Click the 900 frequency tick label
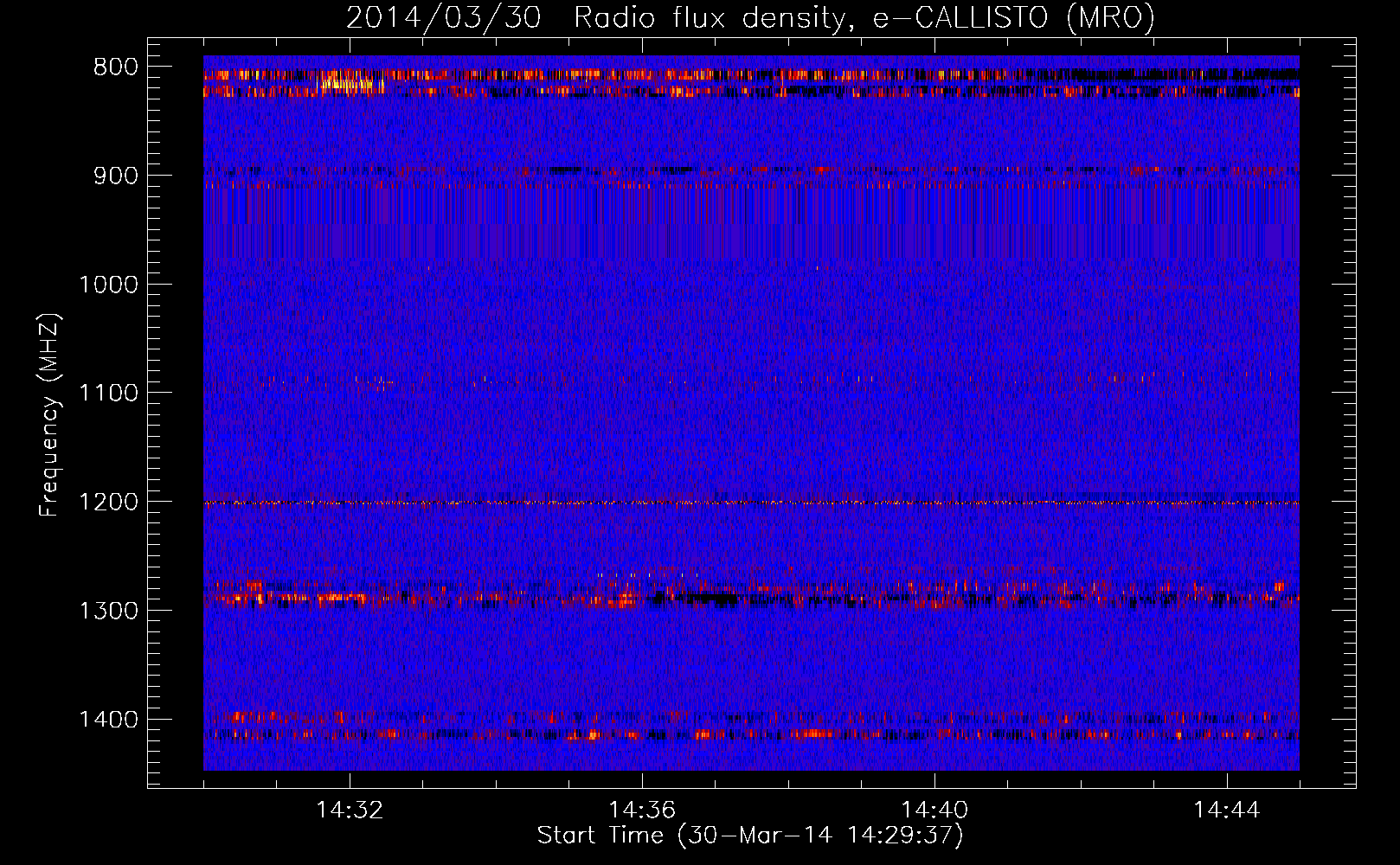Viewport: 1400px width, 865px height. coord(116,176)
